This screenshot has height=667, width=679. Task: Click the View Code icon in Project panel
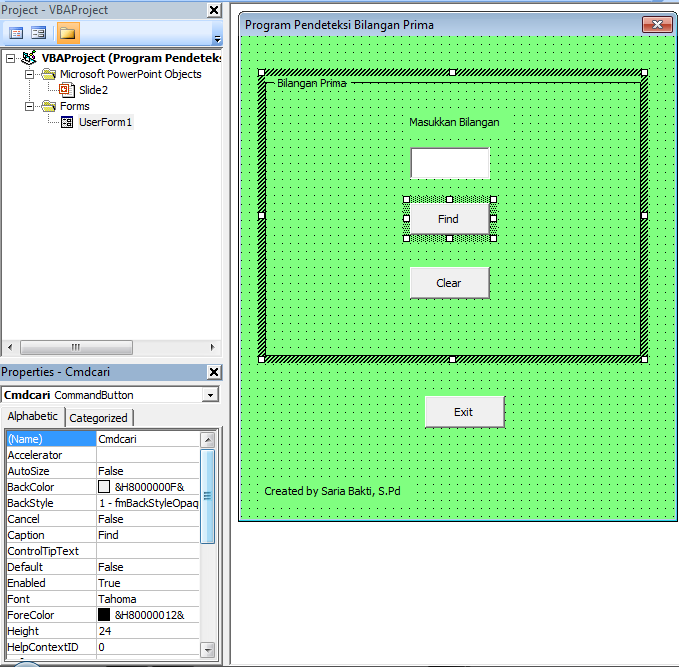pos(16,33)
